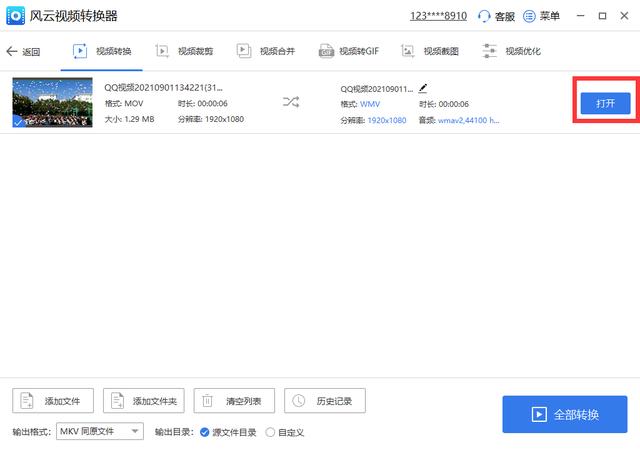The width and height of the screenshot is (640, 450).
Task: Open account link 123****8910
Action: (x=438, y=16)
